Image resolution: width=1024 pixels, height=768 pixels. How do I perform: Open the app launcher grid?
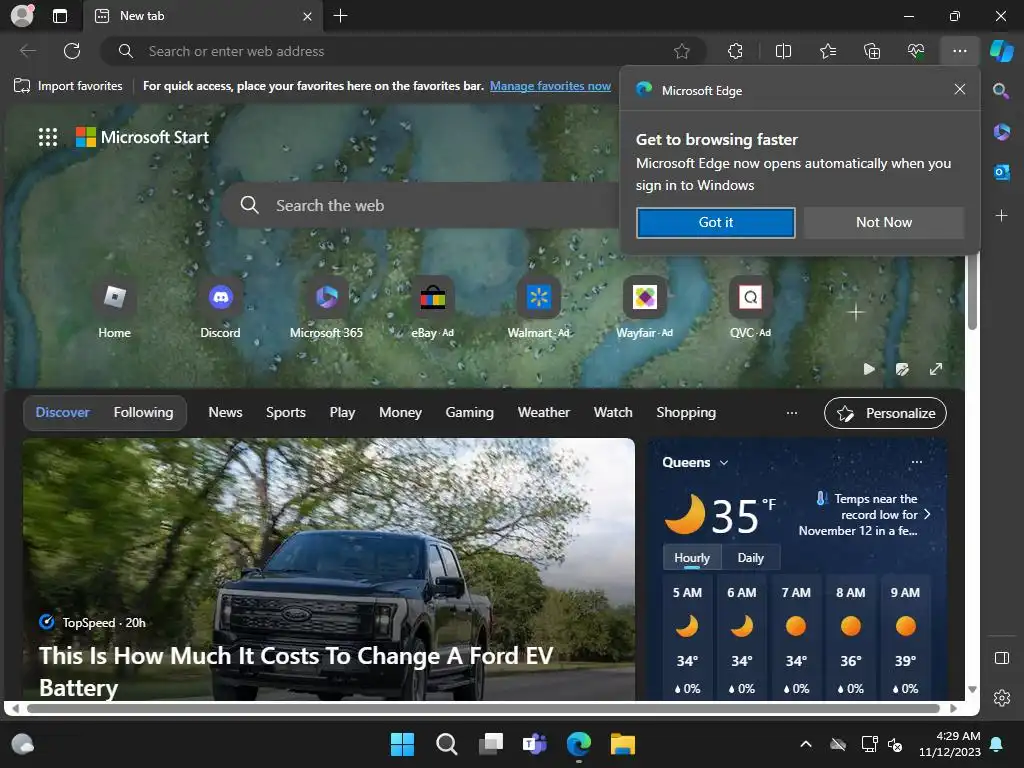click(x=48, y=137)
